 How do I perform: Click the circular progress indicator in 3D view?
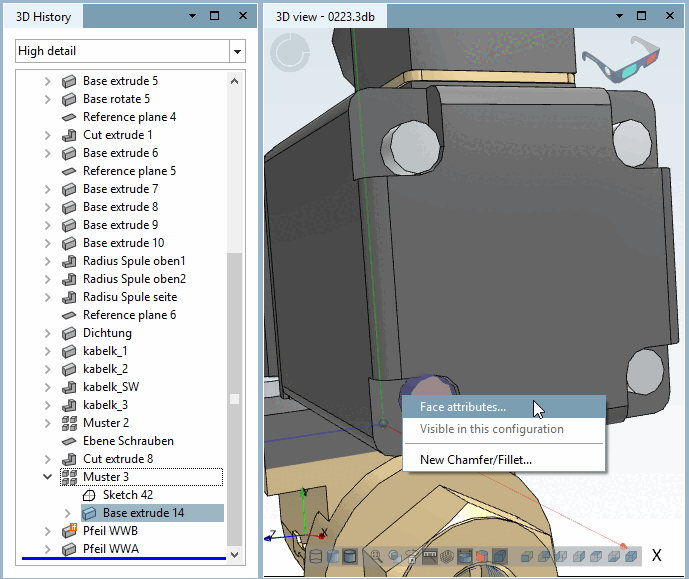[290, 53]
